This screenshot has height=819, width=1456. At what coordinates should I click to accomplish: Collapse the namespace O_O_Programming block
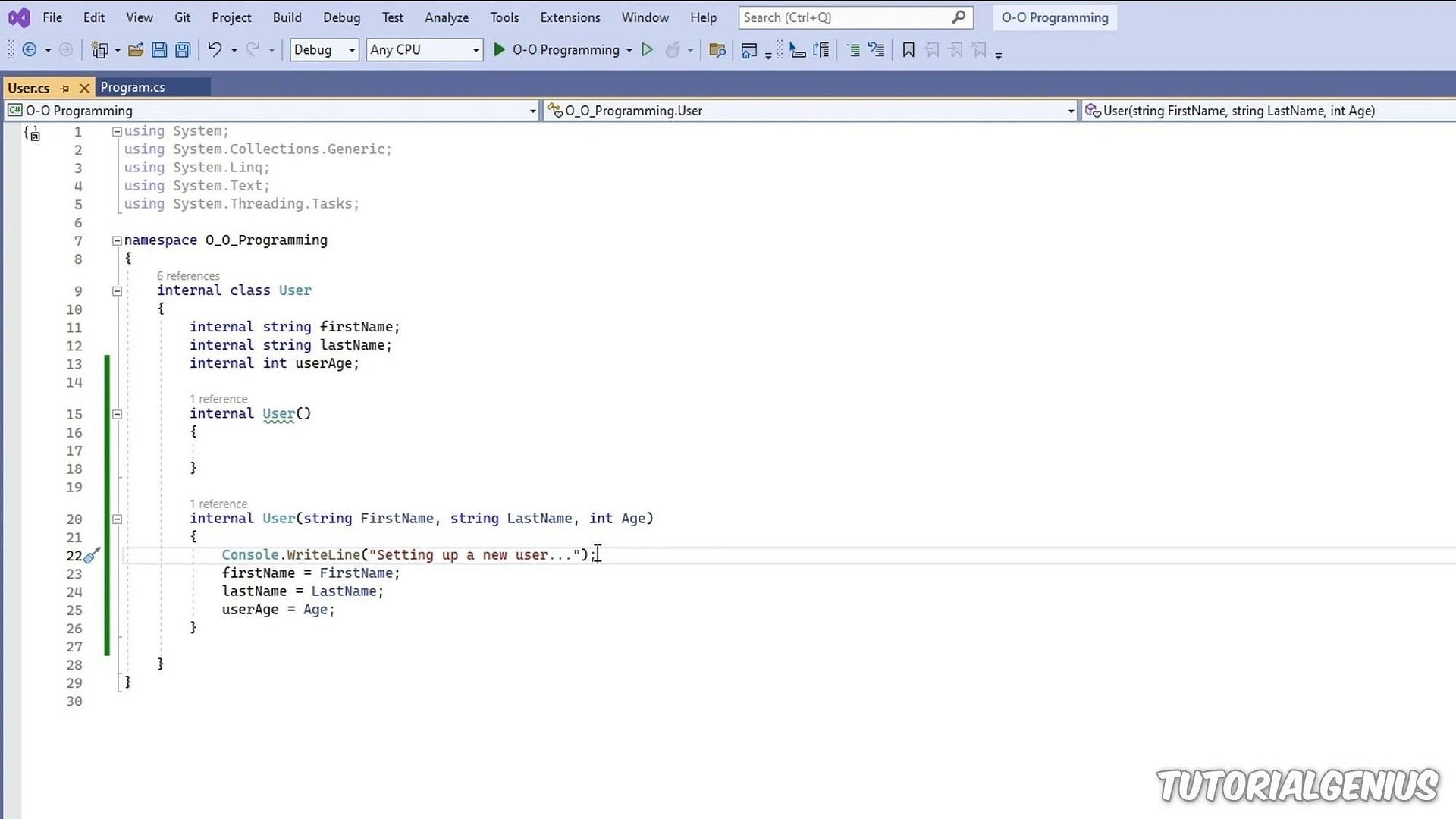(117, 241)
